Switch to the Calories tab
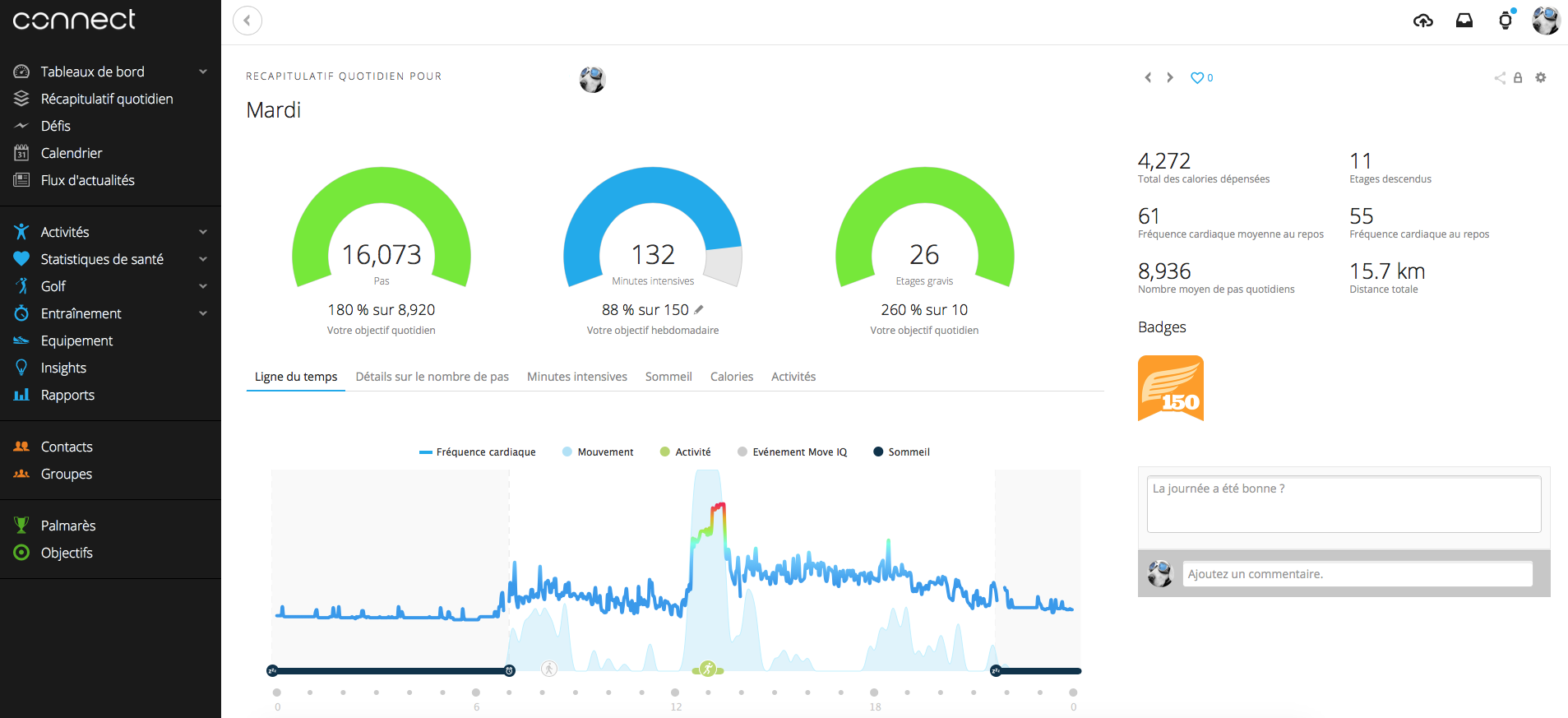 (x=732, y=377)
